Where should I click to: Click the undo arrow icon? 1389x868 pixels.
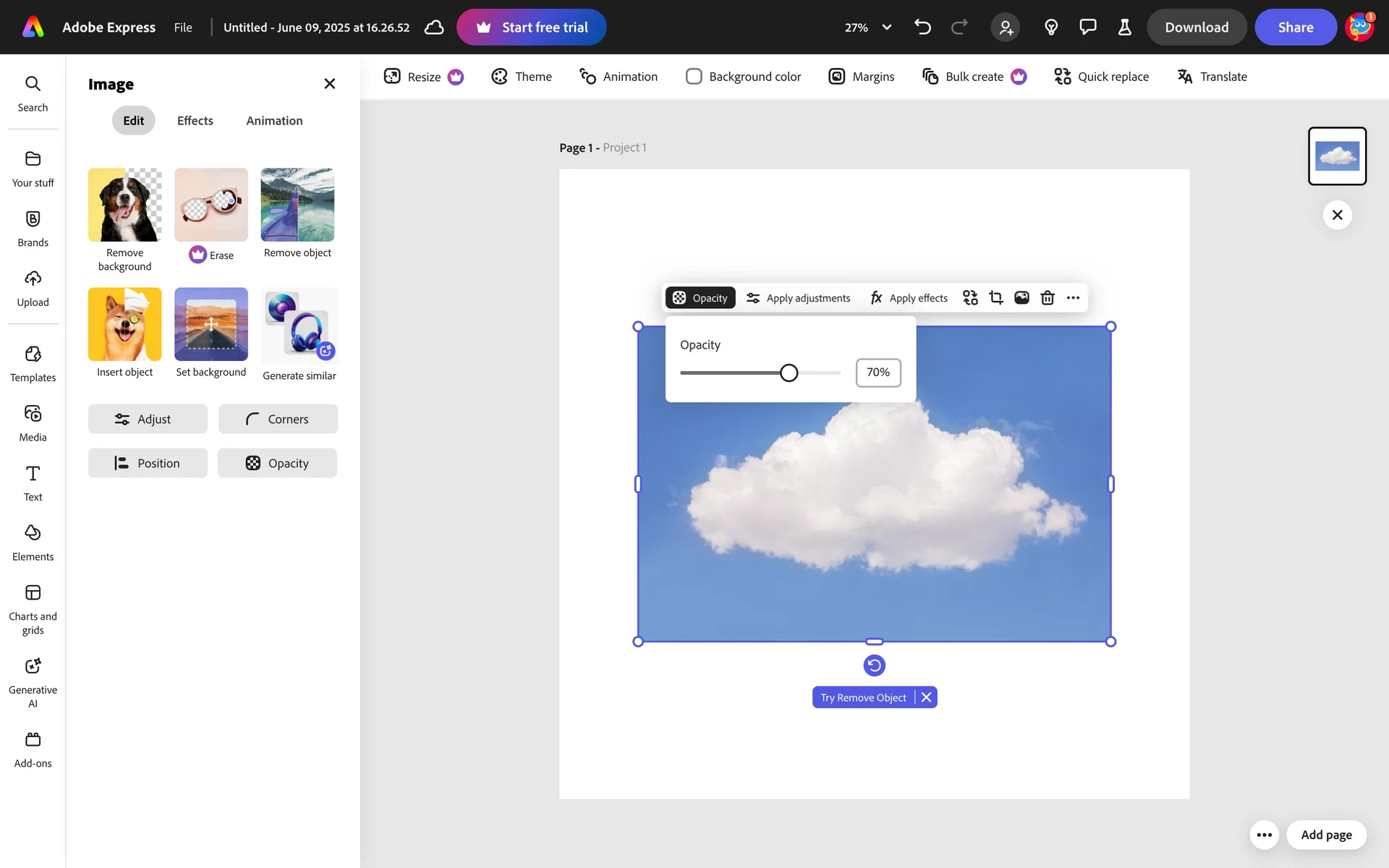click(922, 27)
